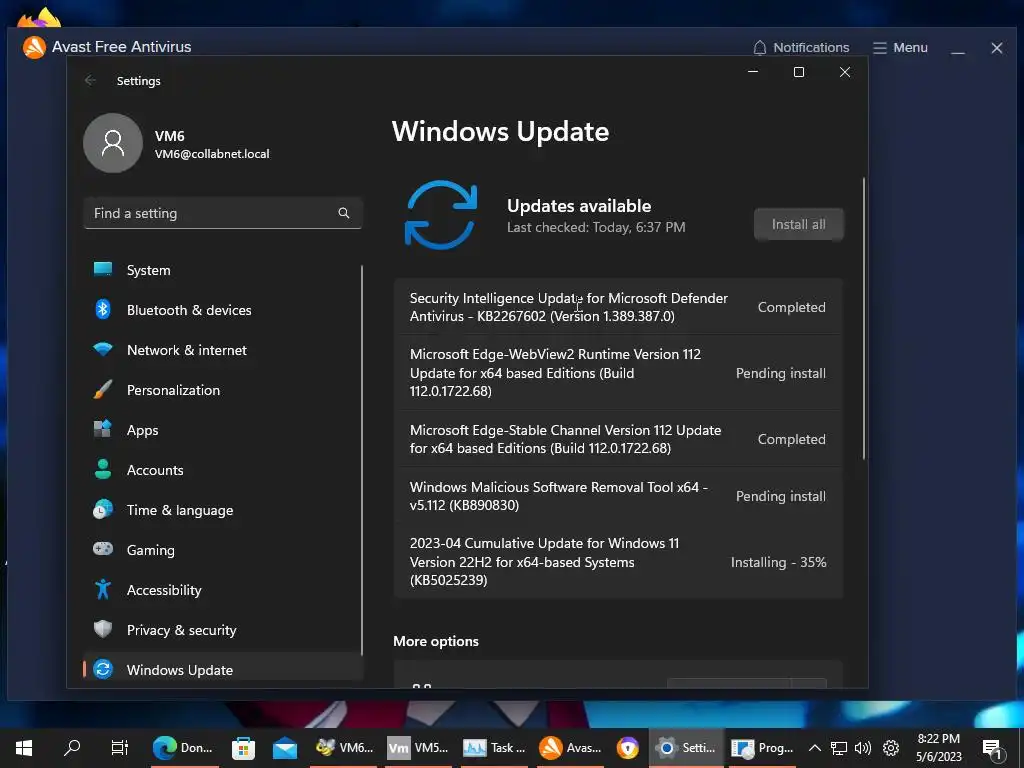Click the Installing - 35% status
This screenshot has height=768, width=1024.
click(x=778, y=562)
